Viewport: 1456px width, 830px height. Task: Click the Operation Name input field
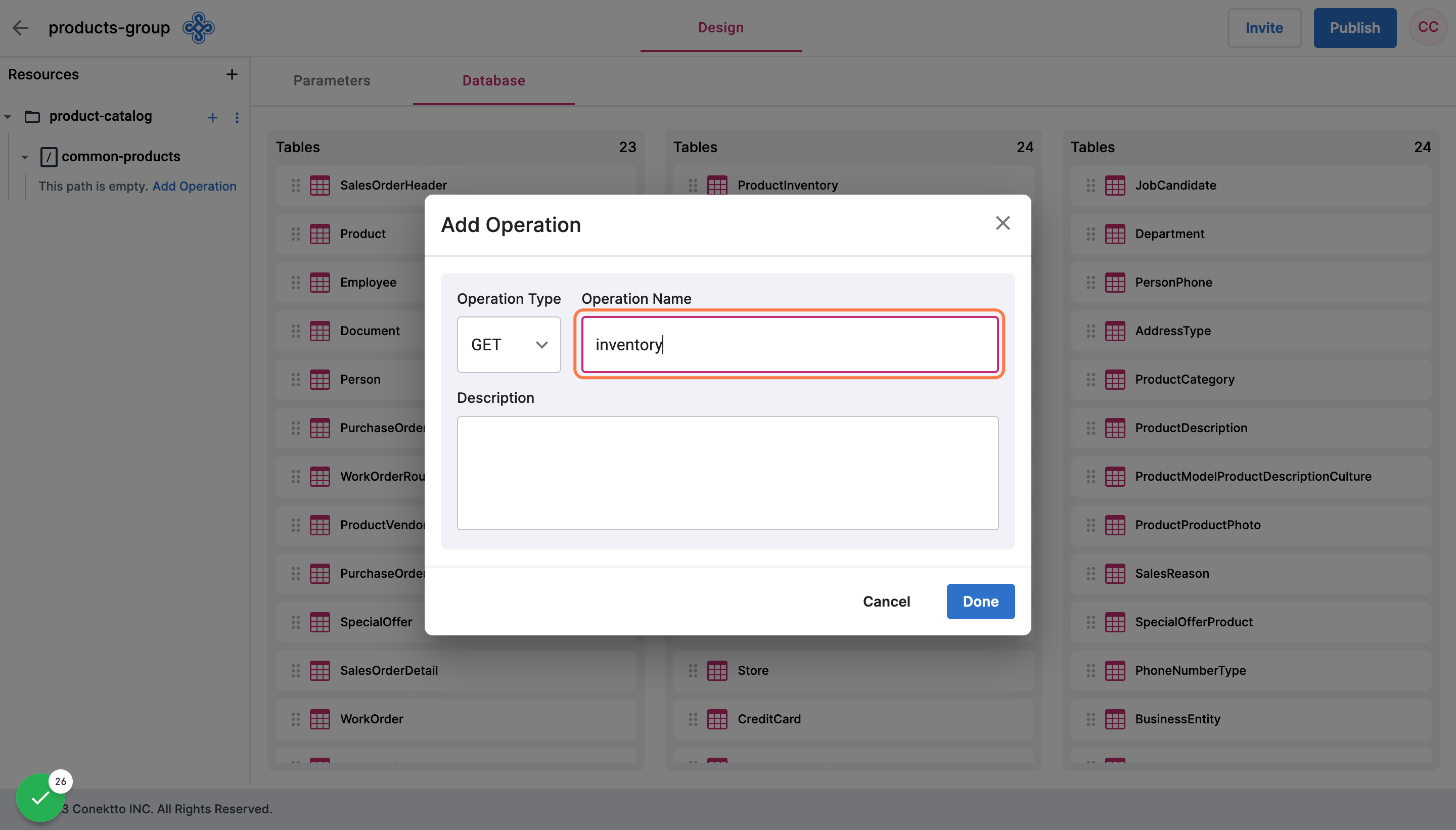pyautogui.click(x=789, y=345)
